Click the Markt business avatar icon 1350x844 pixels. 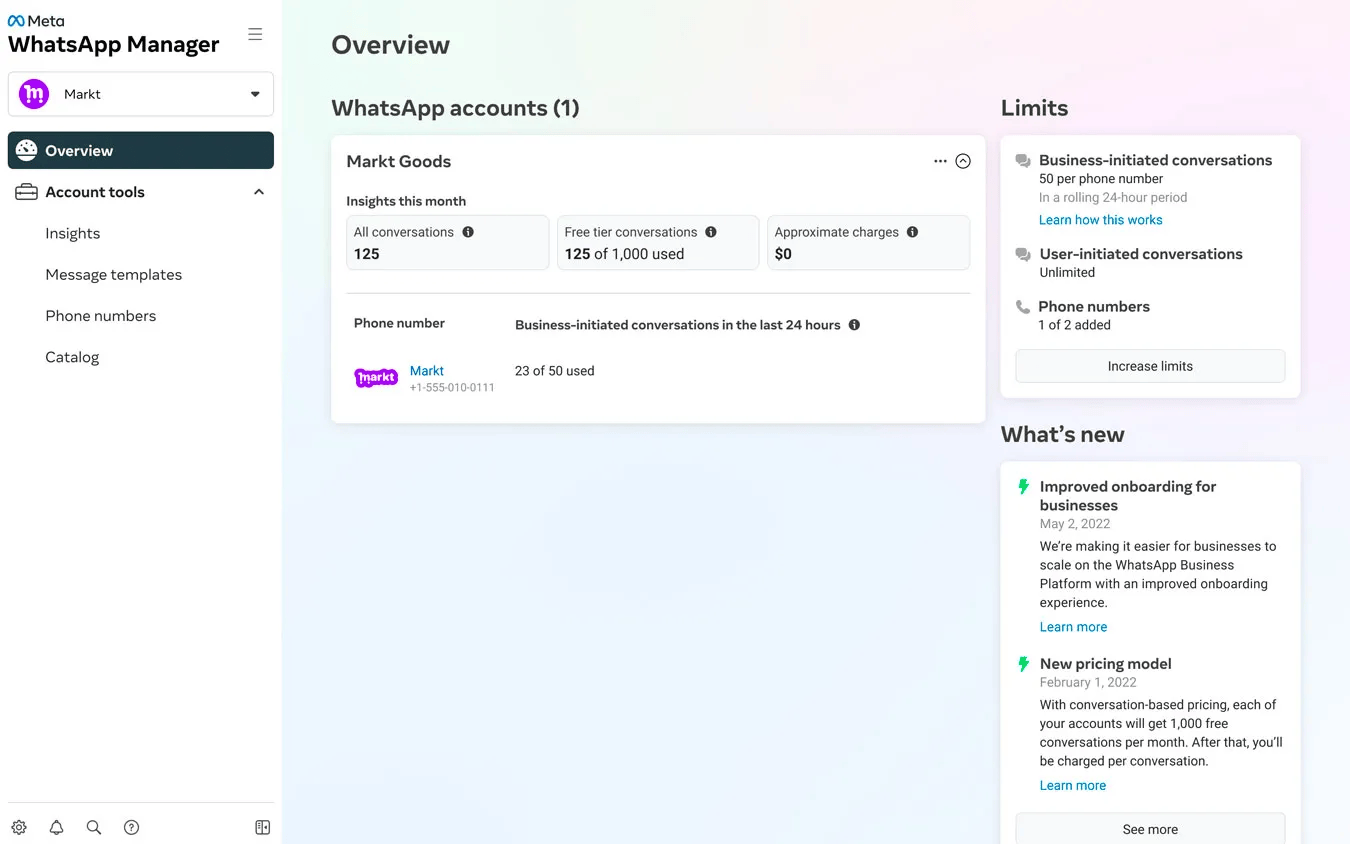tap(33, 93)
